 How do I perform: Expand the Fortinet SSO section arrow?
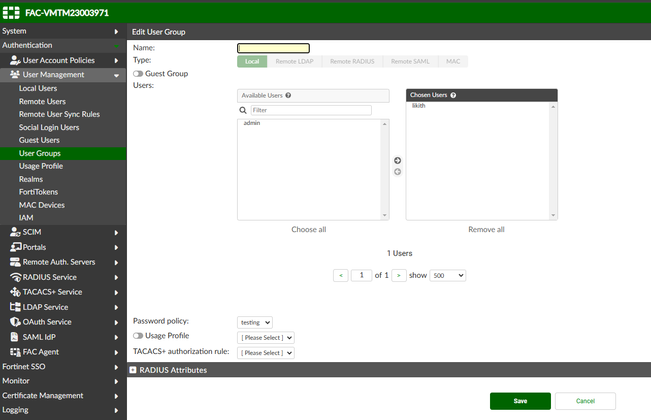[116, 367]
